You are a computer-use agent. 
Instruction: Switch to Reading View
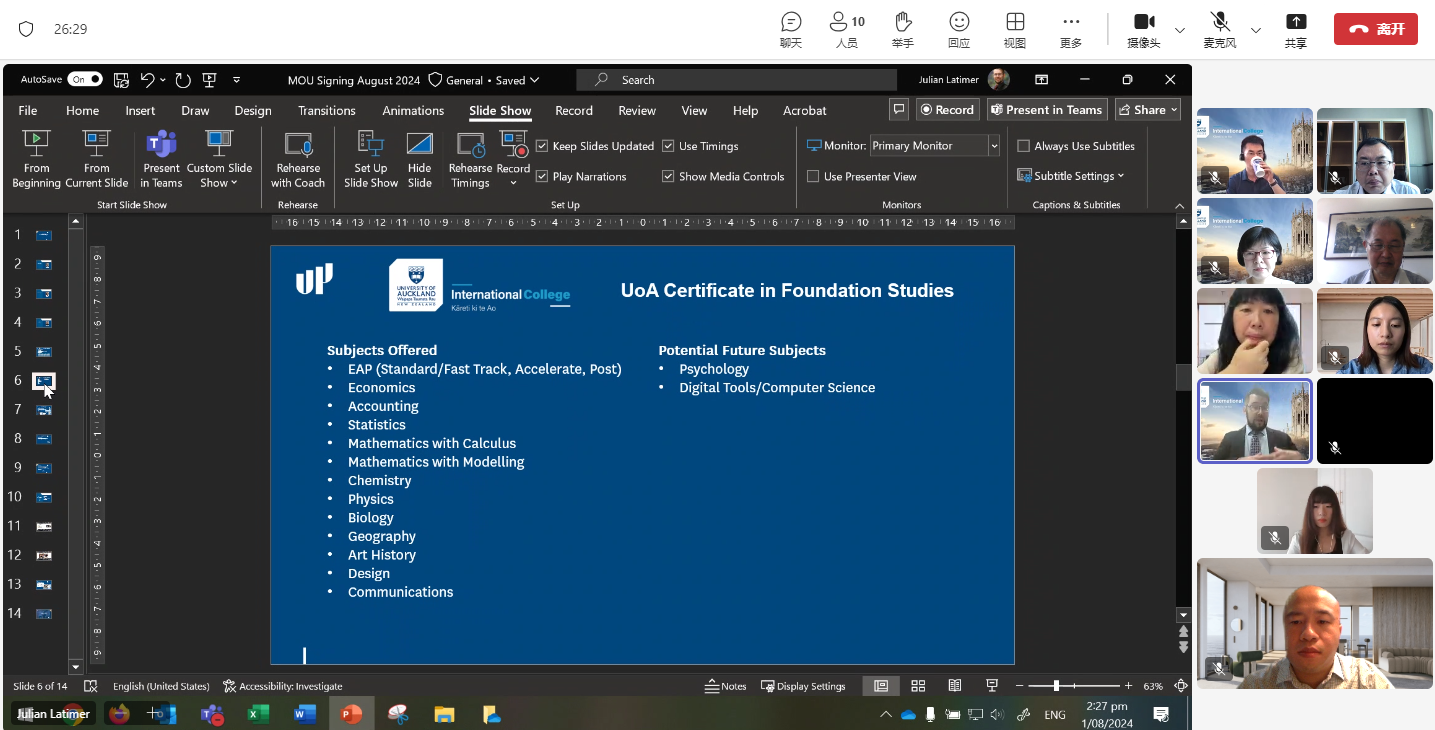(955, 686)
